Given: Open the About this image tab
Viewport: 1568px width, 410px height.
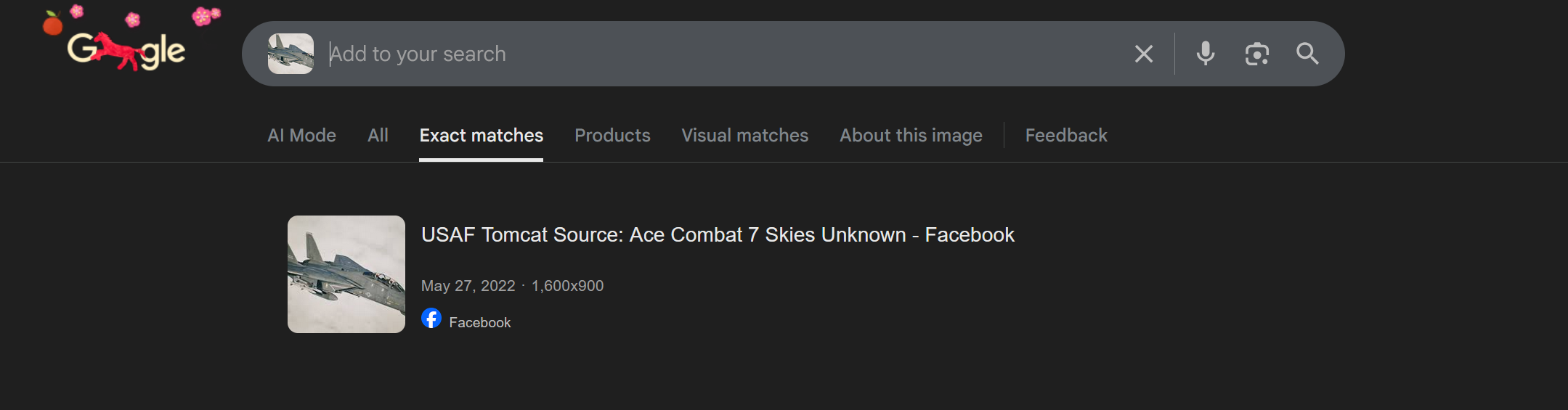Looking at the screenshot, I should [911, 136].
